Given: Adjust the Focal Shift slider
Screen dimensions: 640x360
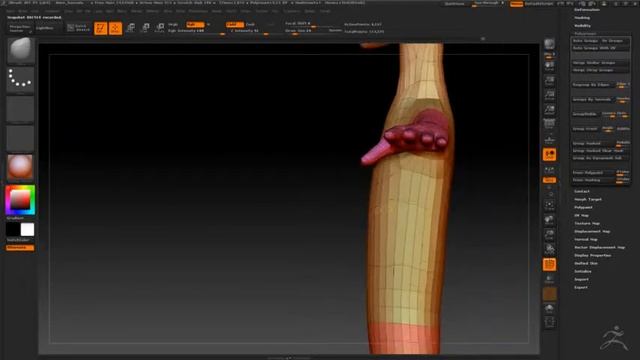Looking at the screenshot, I should pyautogui.click(x=313, y=24).
